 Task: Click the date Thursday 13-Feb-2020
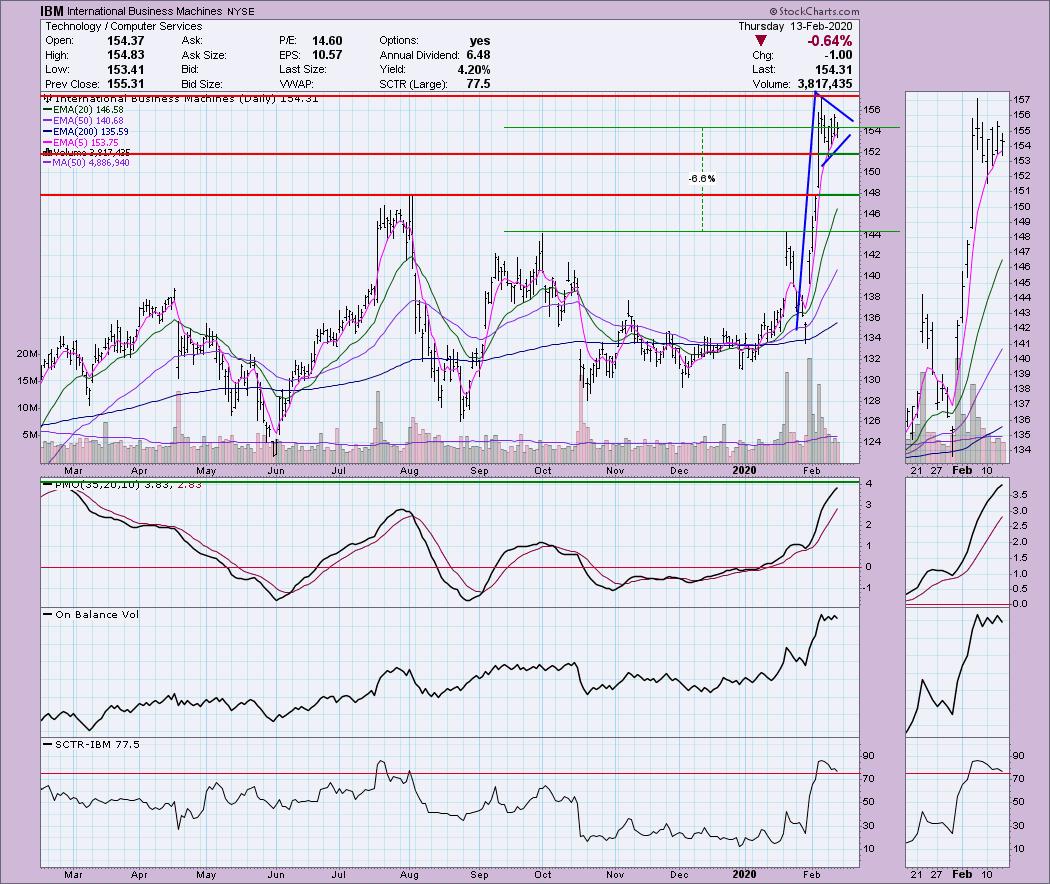(795, 26)
